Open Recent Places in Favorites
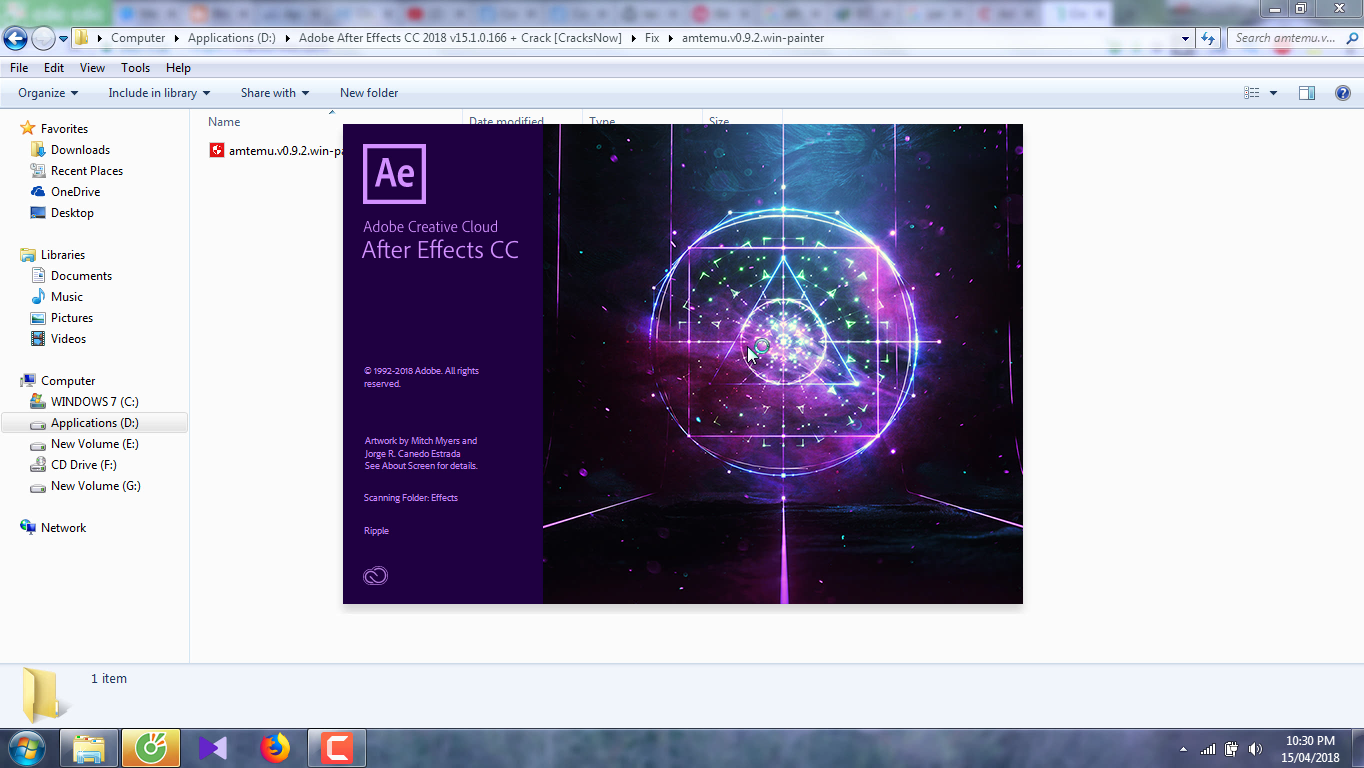The image size is (1364, 768). (87, 171)
